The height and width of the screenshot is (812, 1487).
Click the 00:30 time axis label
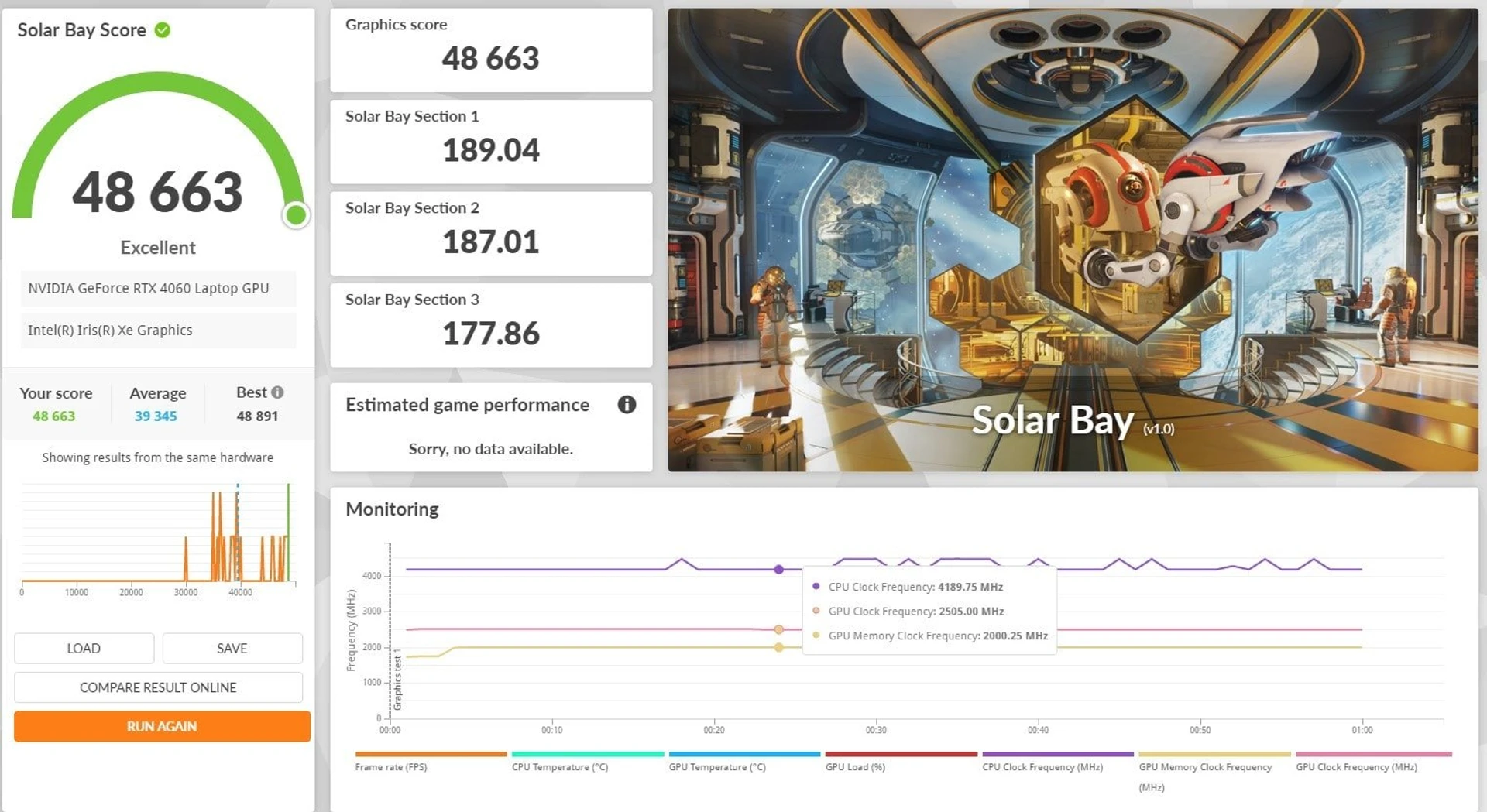(876, 730)
